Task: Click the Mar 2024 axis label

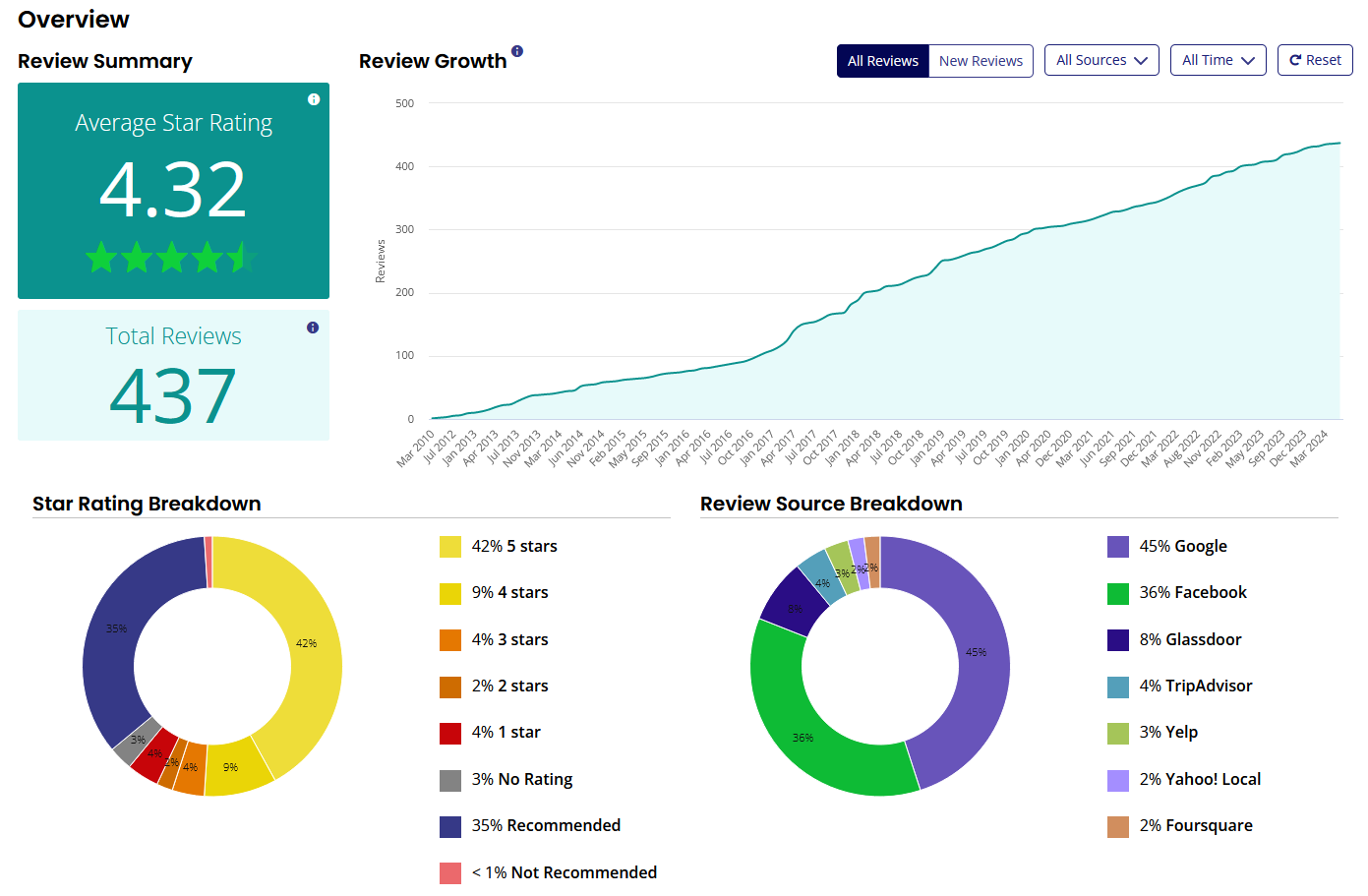Action: click(x=1309, y=448)
